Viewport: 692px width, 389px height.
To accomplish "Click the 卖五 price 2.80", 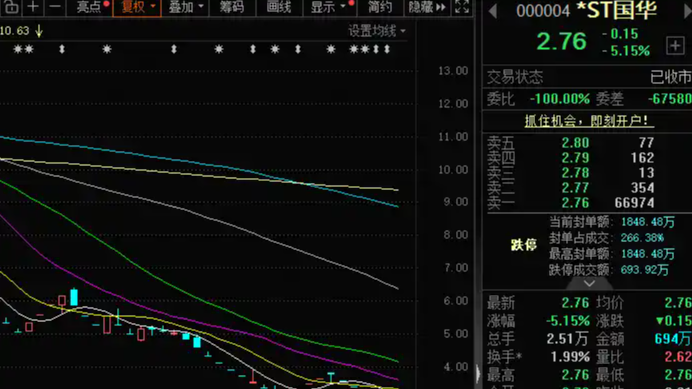I will [575, 143].
